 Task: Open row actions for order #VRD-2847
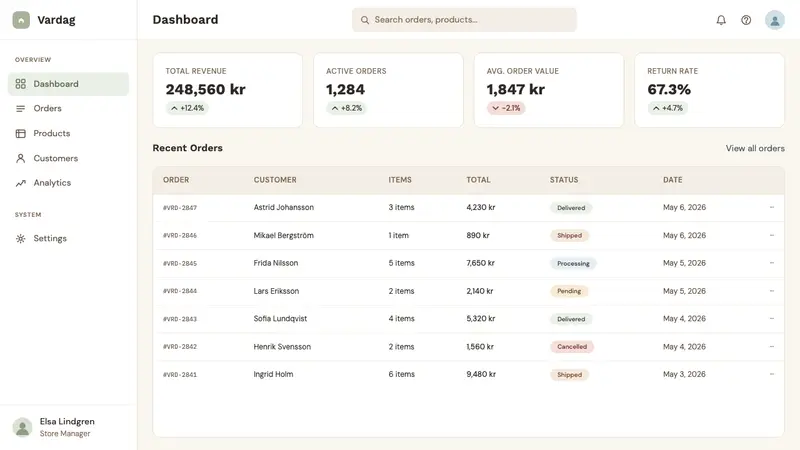771,207
